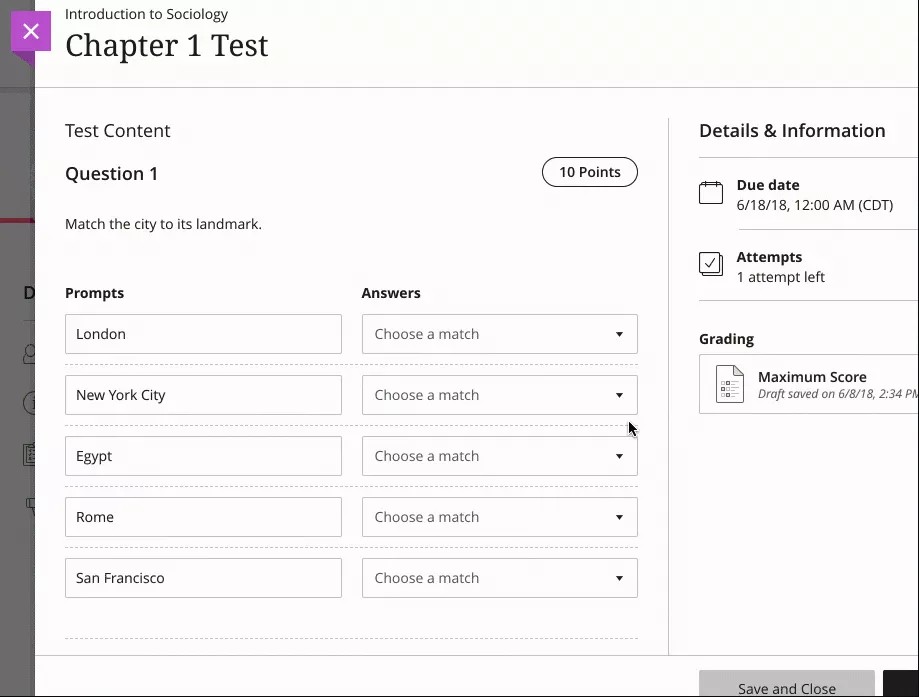919x697 pixels.
Task: Click the 10 Points pill for Question 1
Action: click(589, 171)
